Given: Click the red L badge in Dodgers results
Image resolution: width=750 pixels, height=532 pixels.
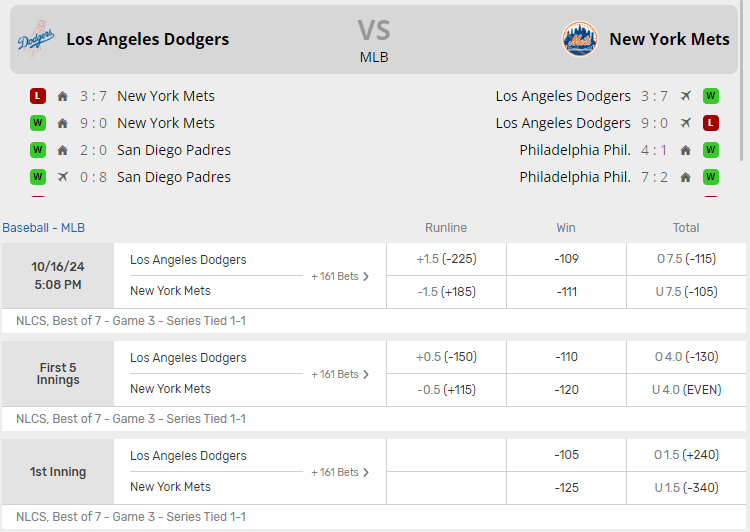Looking at the screenshot, I should coord(38,96).
